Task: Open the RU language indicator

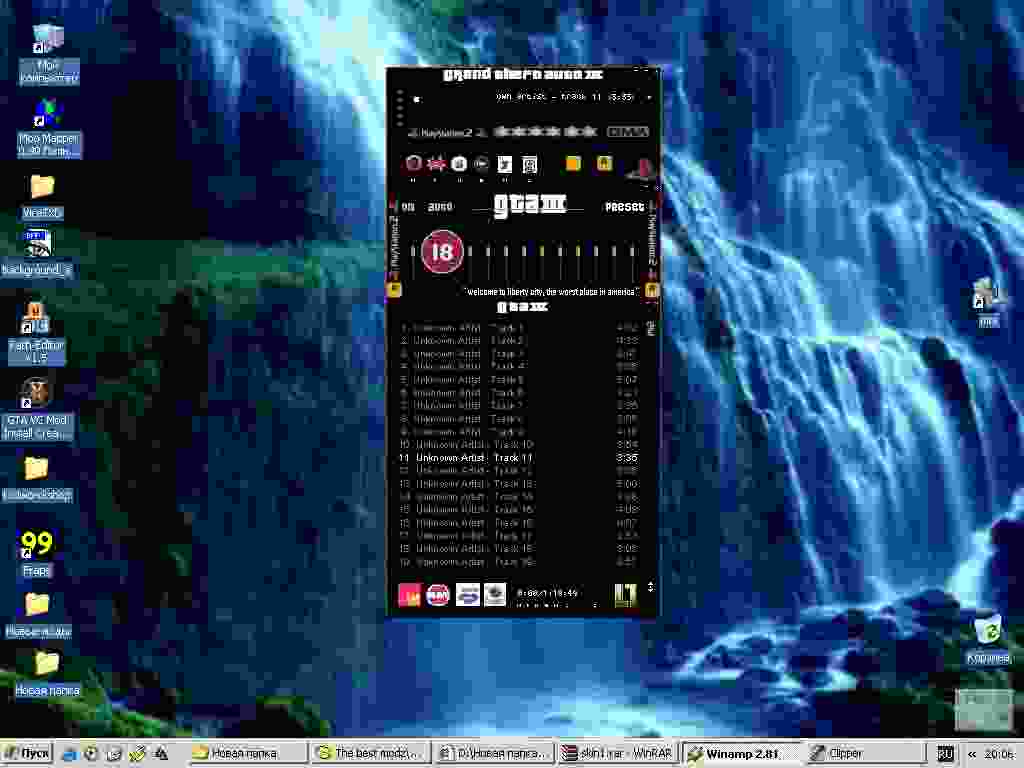Action: 945,754
